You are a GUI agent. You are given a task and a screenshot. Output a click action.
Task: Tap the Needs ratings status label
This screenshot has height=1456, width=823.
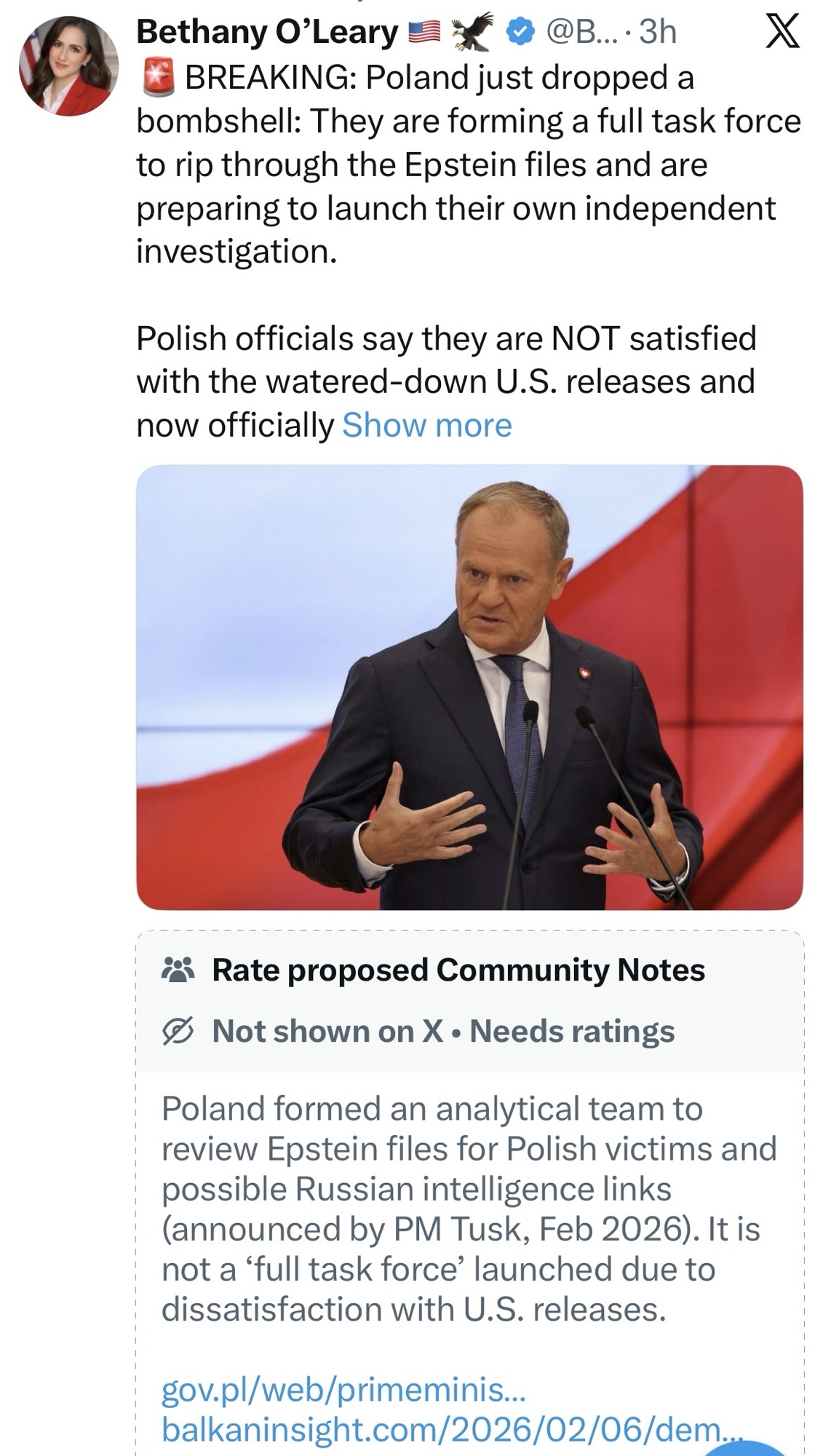coord(572,1032)
